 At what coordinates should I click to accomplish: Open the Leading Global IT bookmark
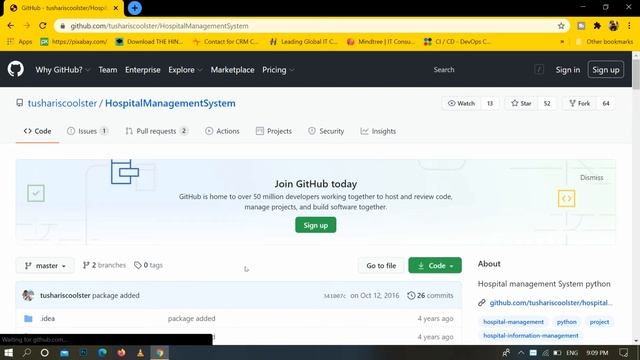coord(303,42)
